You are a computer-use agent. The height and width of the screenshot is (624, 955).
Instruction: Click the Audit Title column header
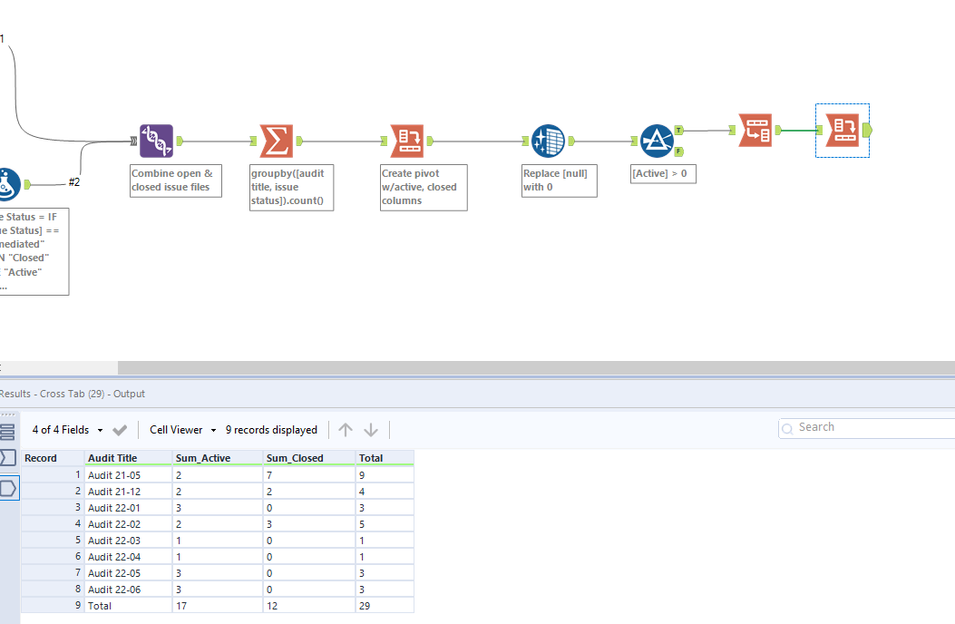129,458
